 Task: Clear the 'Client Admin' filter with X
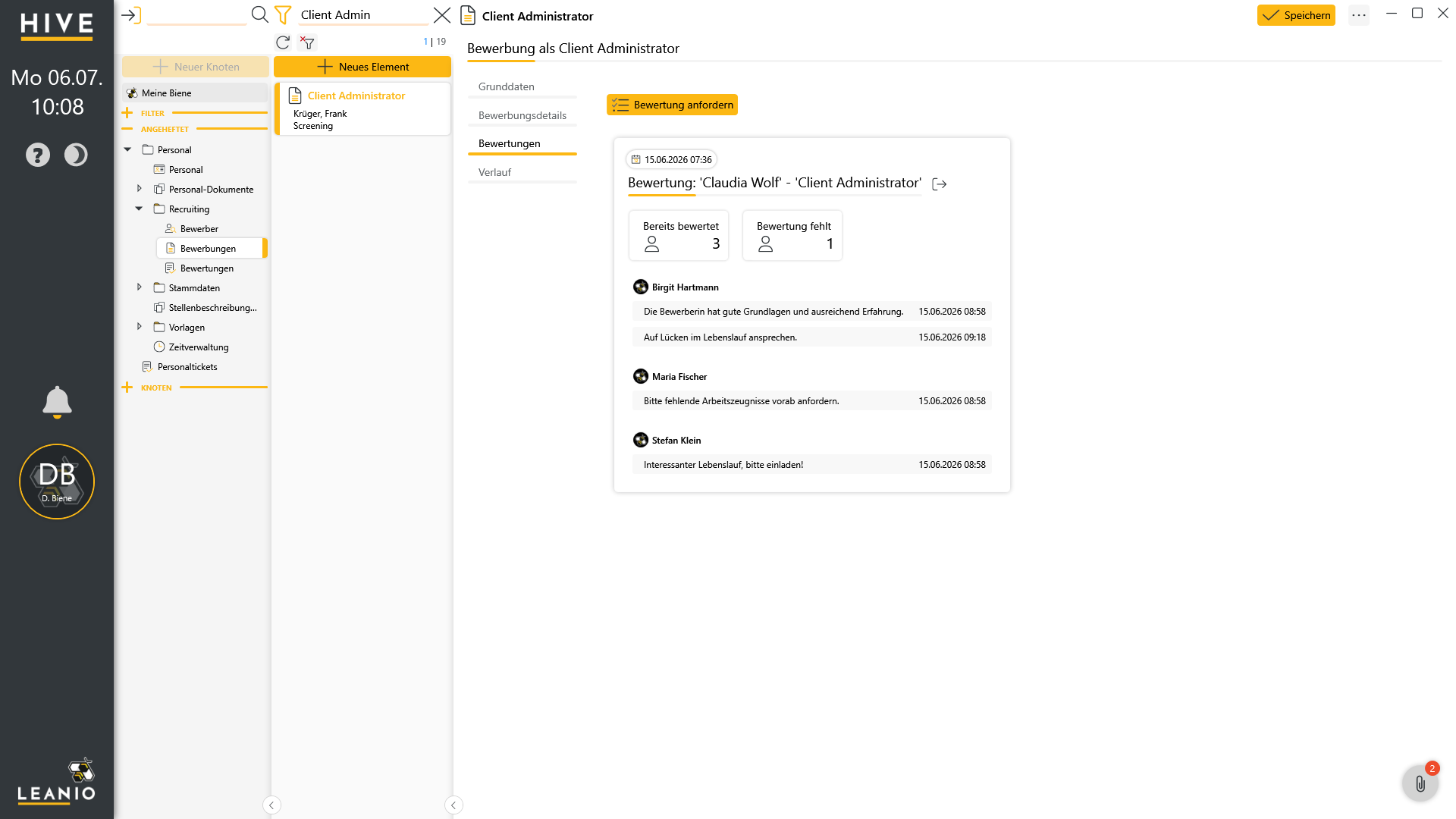442,15
